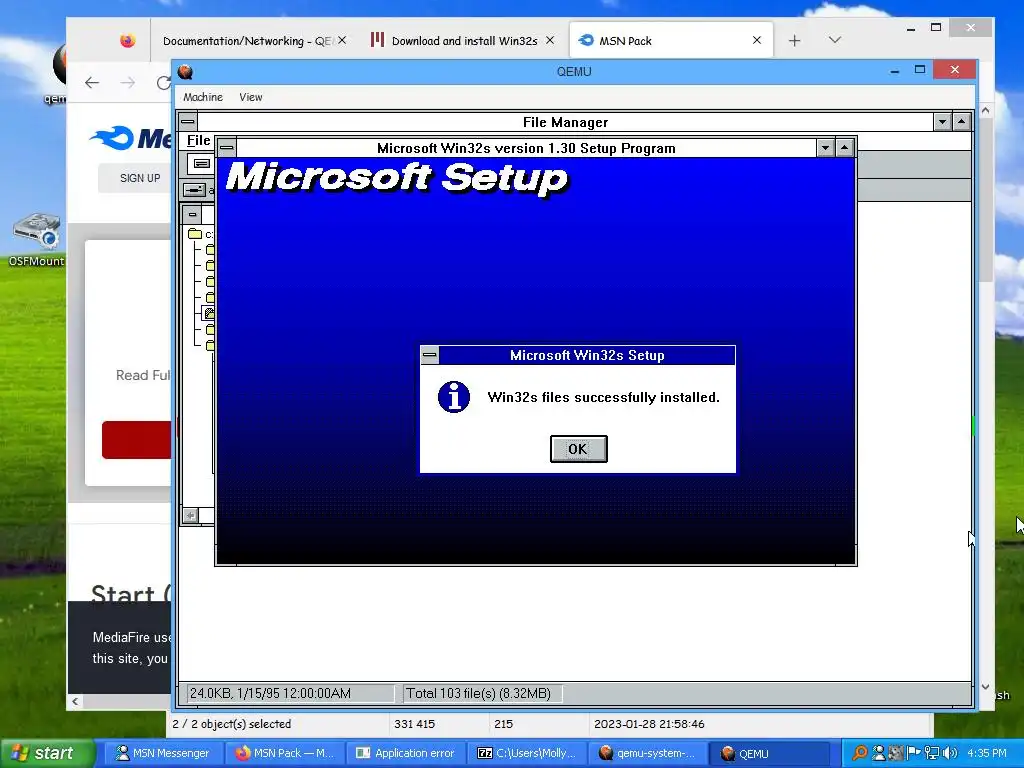The image size is (1024, 768).
Task: Minimize File Manager with the down arrow
Action: pos(942,121)
